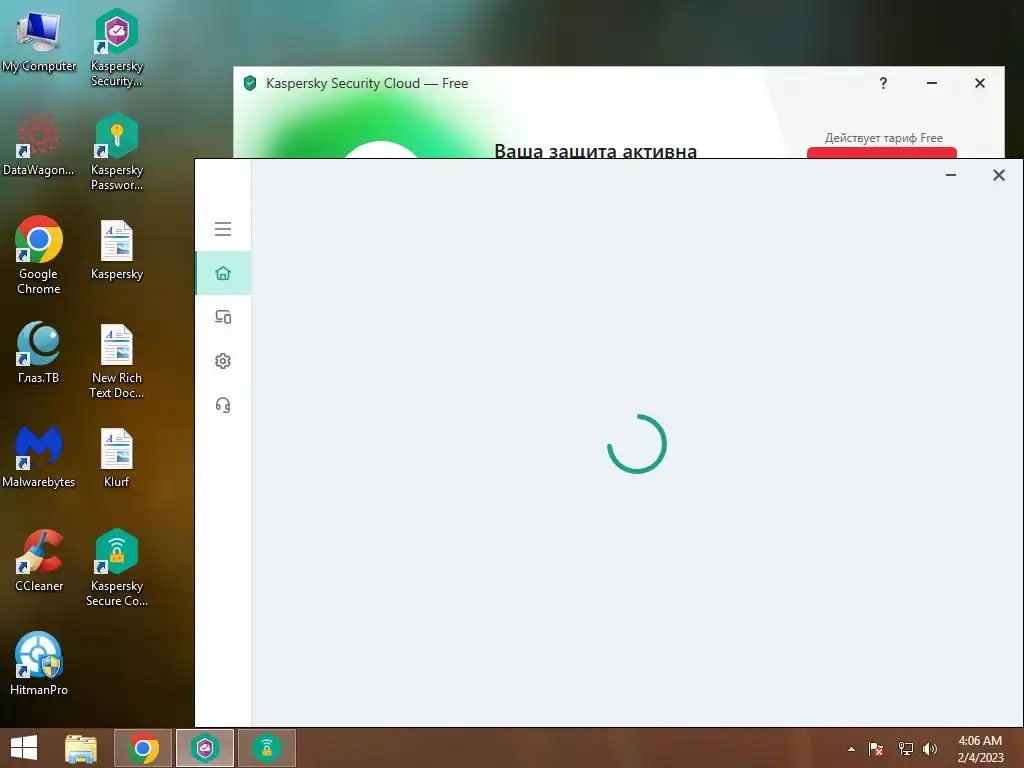Open the settings gear in sidebar
1024x768 pixels.
pos(223,360)
